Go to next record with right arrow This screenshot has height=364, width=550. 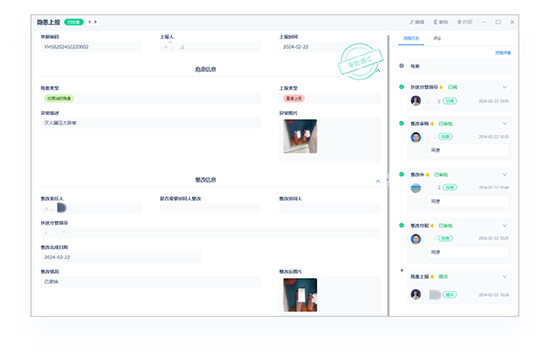95,22
